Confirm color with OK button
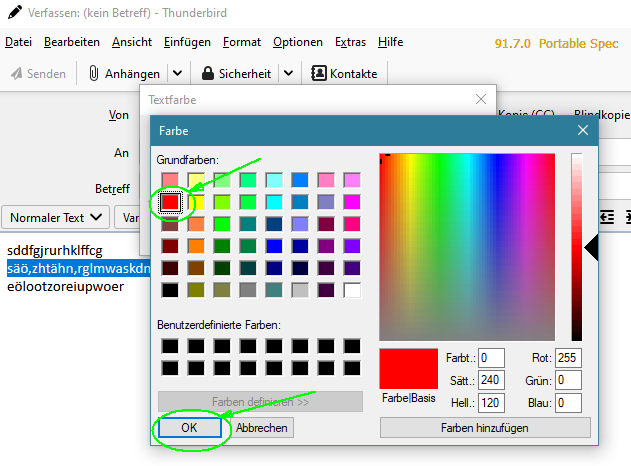This screenshot has height=466, width=631. 190,428
